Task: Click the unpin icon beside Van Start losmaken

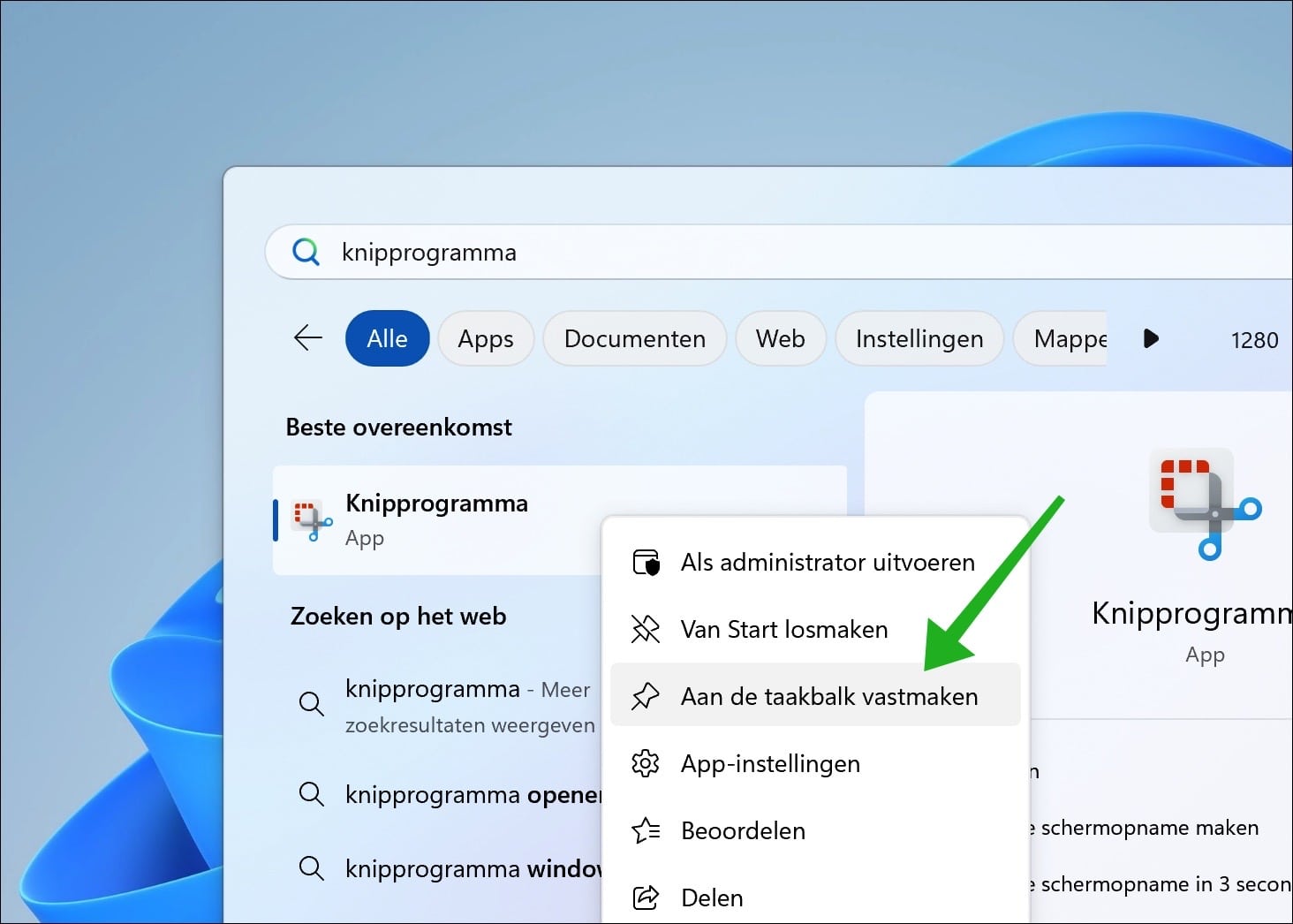Action: tap(646, 629)
